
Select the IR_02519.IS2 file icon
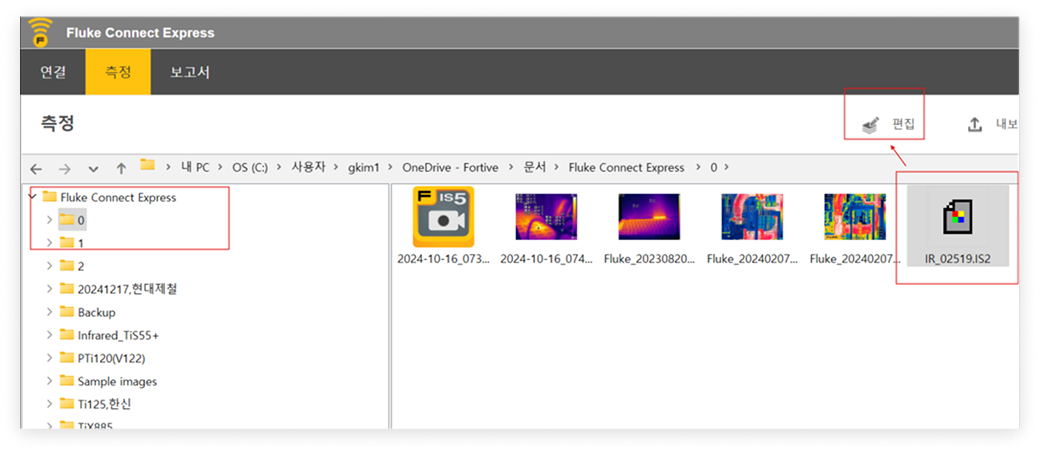tap(958, 218)
